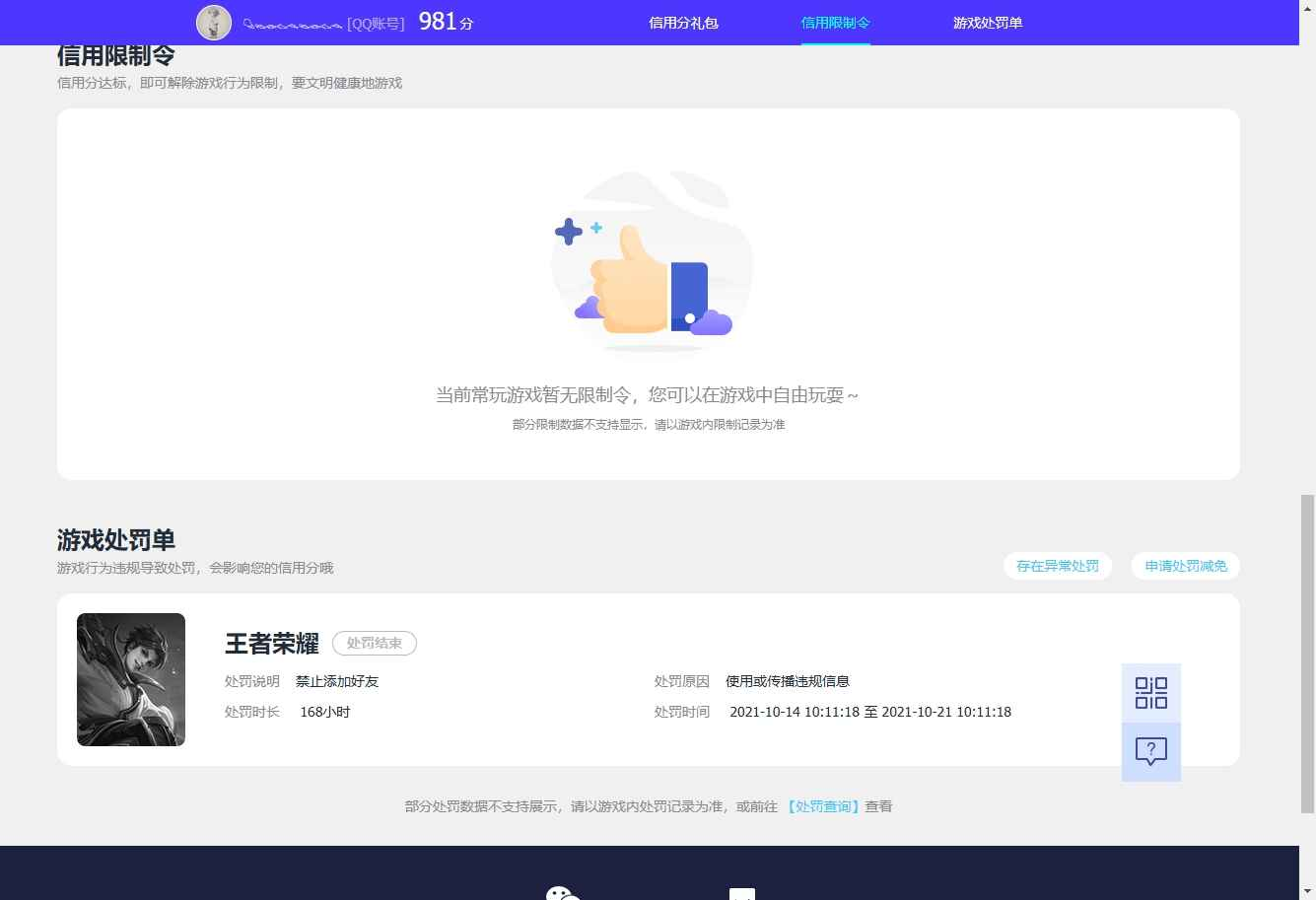Click 168小时 penalty duration value

coord(325,712)
